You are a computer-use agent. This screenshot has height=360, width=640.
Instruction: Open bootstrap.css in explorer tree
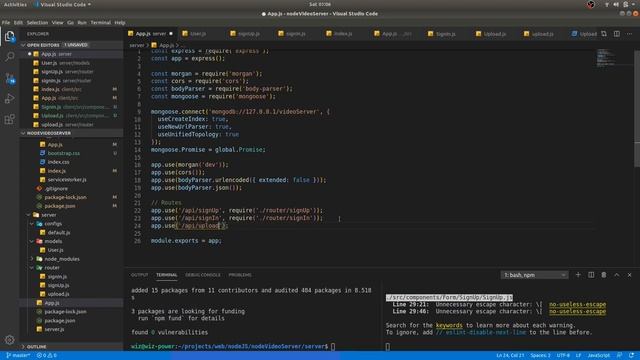coord(64,153)
